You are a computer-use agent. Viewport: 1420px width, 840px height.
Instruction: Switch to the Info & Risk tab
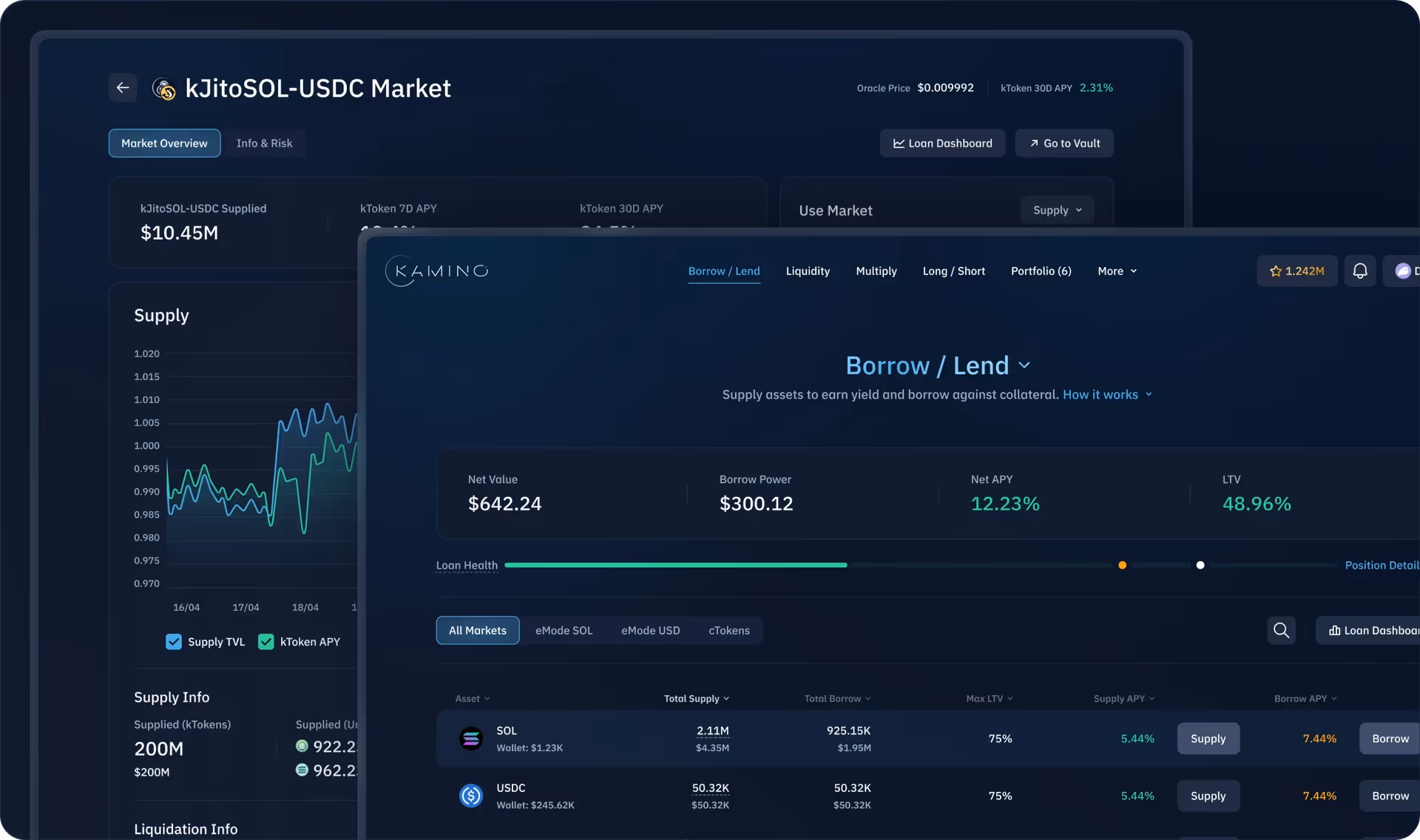(x=264, y=143)
